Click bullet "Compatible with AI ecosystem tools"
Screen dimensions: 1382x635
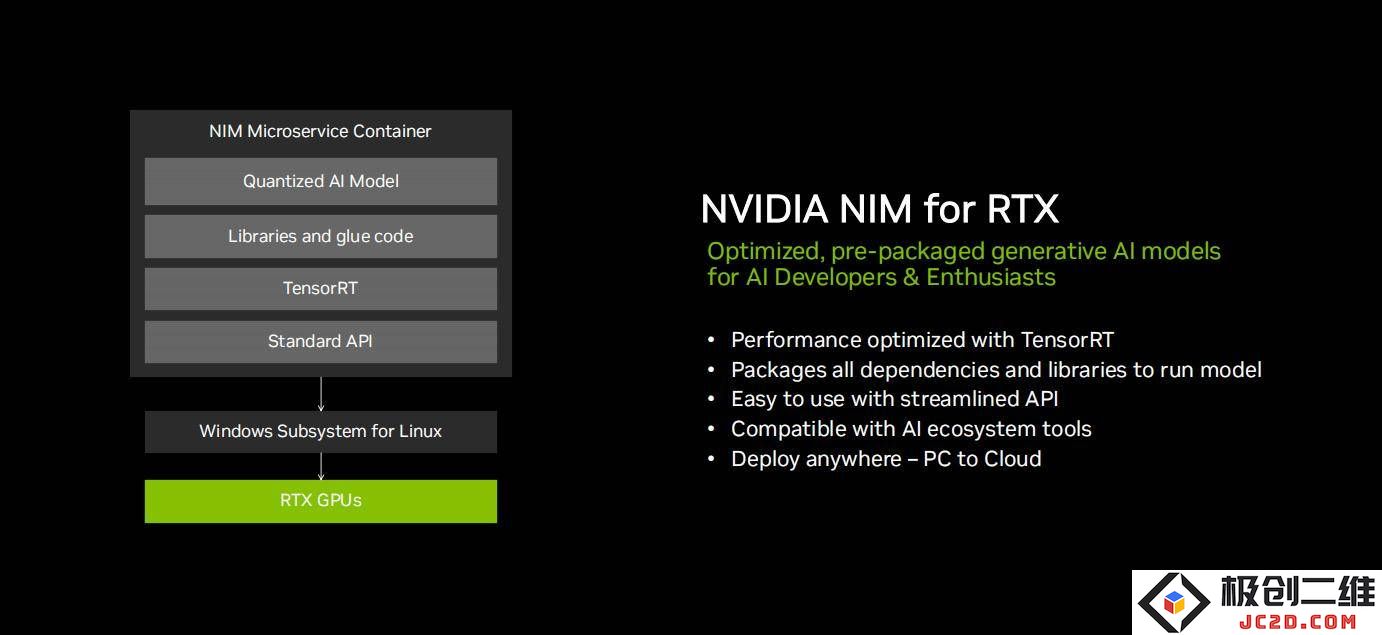[911, 429]
